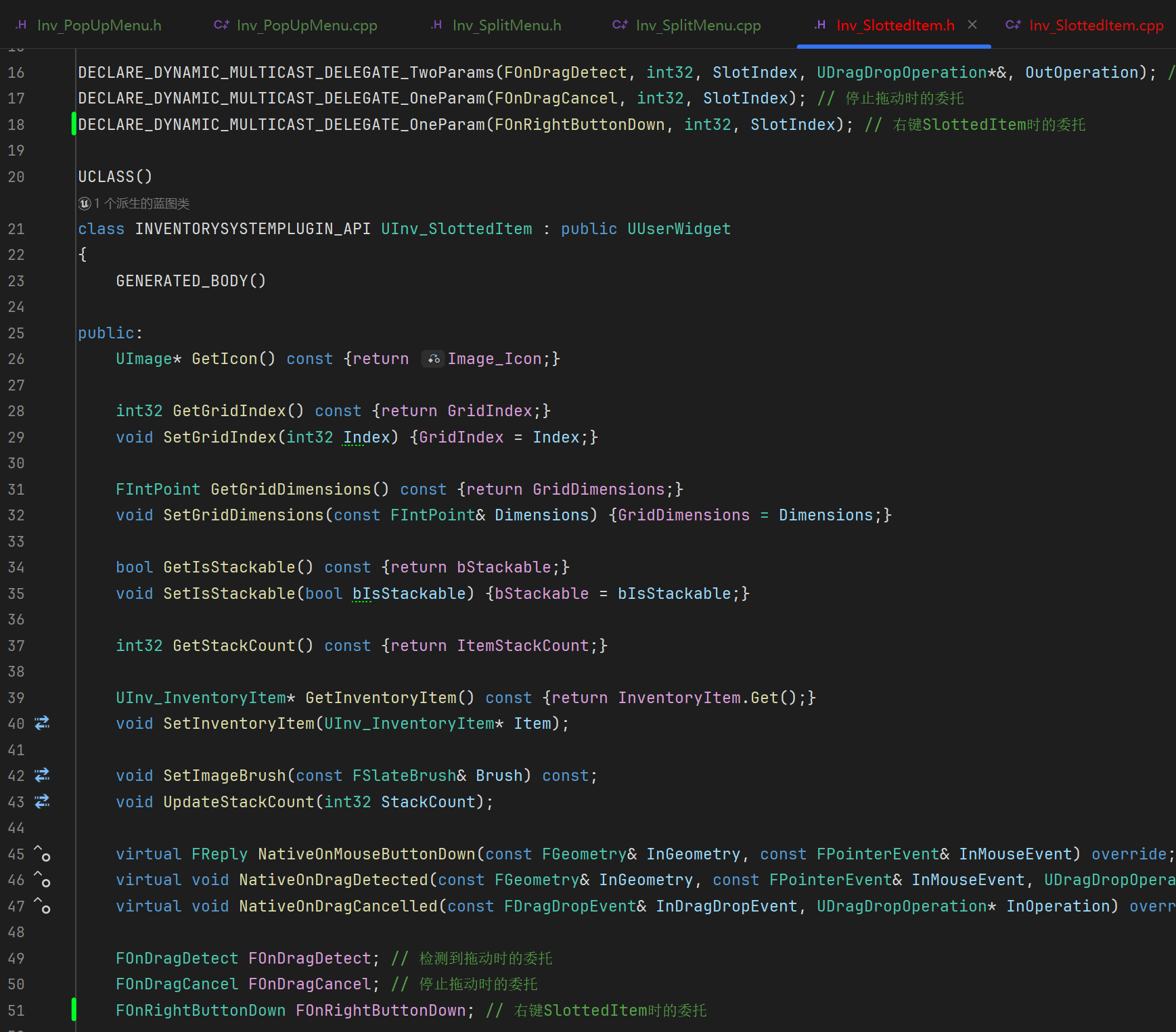1176x1032 pixels.
Task: Click the UInv_SlottedItem class name on line 21
Action: [x=457, y=229]
